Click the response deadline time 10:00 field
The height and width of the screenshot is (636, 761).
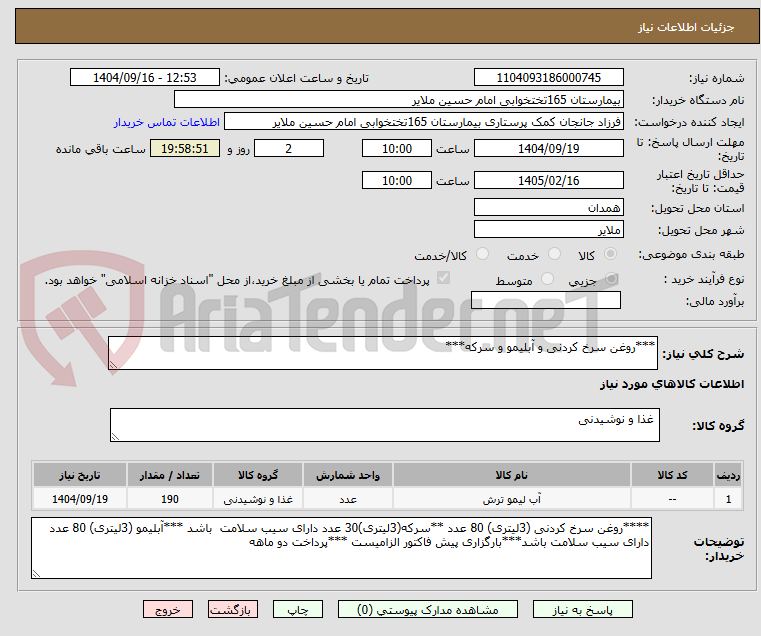coord(397,148)
